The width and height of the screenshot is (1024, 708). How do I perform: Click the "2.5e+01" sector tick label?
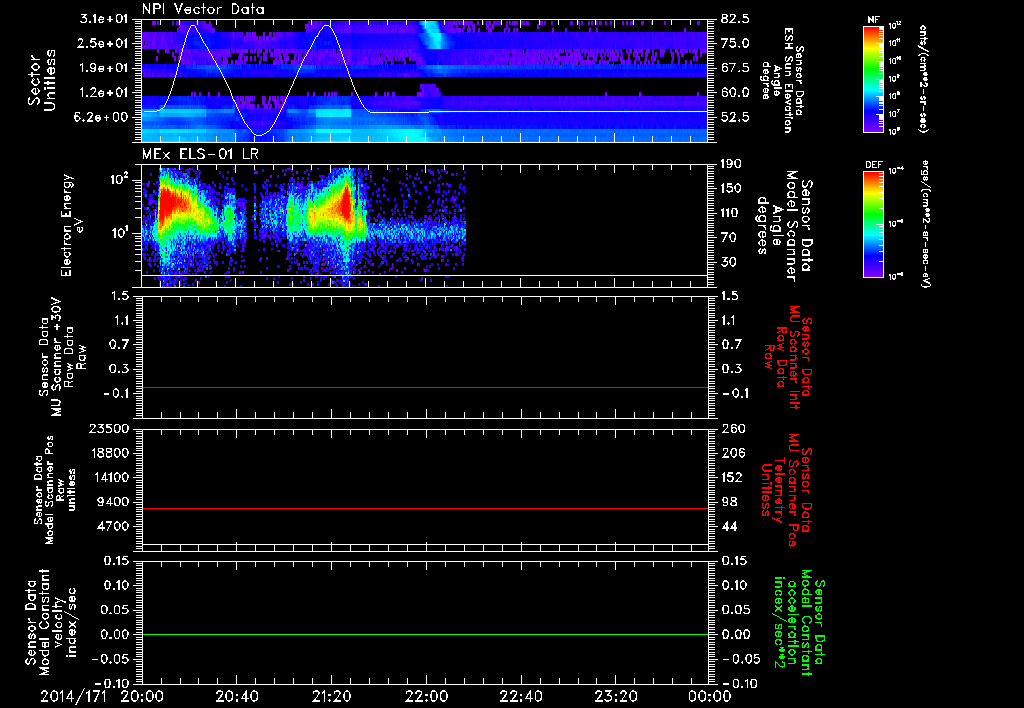point(105,43)
